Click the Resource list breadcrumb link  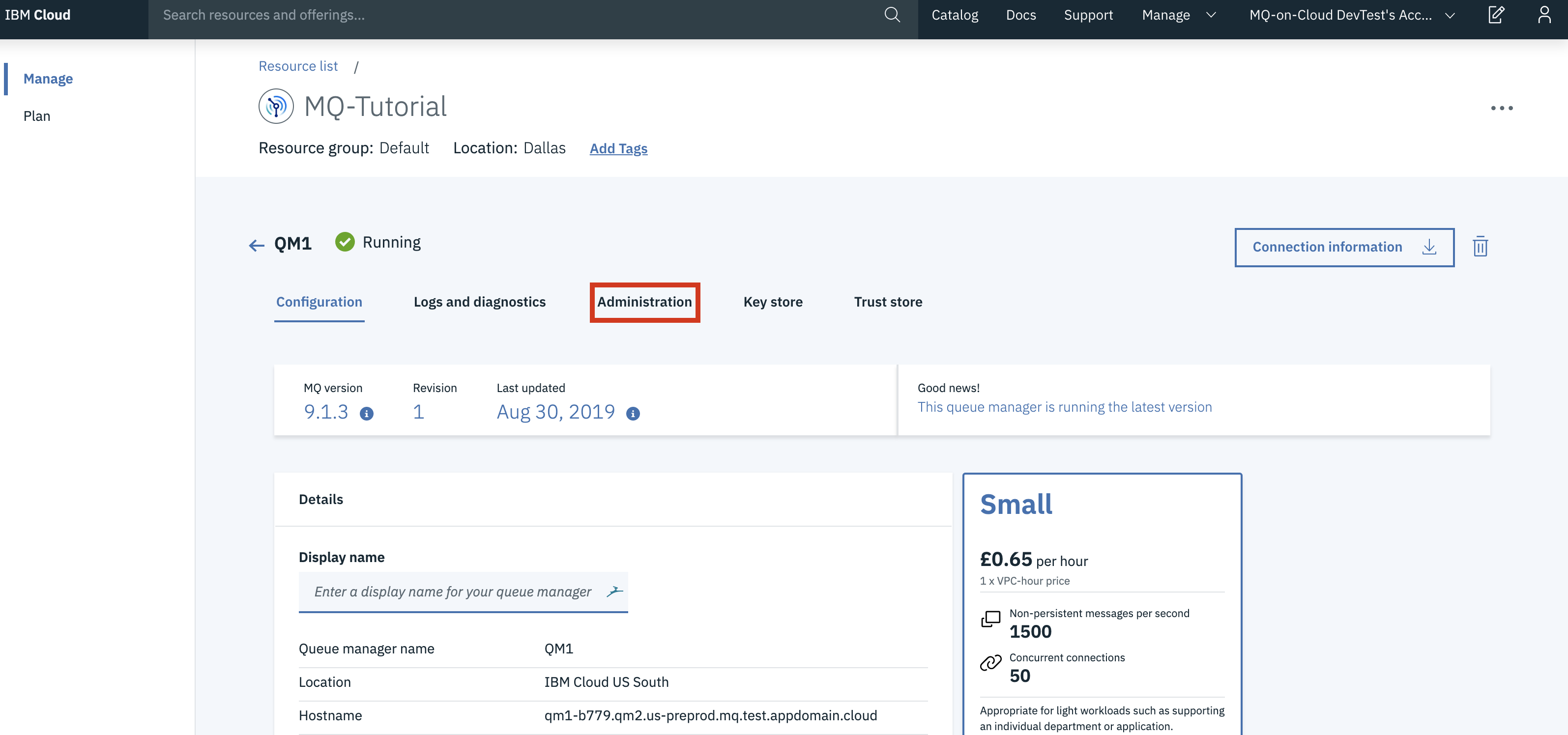click(297, 65)
